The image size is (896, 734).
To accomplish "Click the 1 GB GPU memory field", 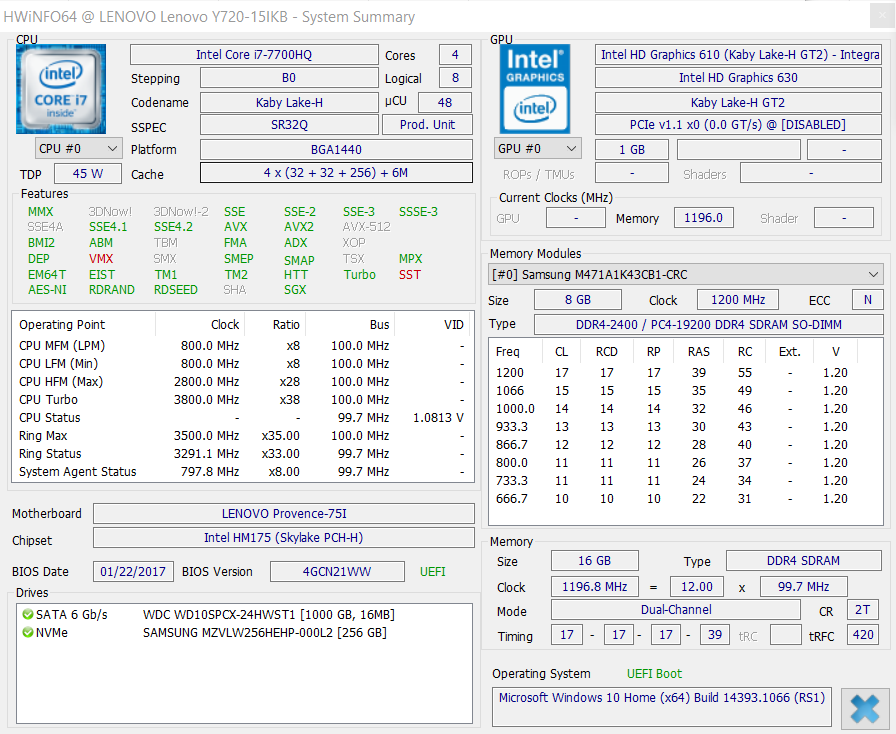I will [x=632, y=150].
